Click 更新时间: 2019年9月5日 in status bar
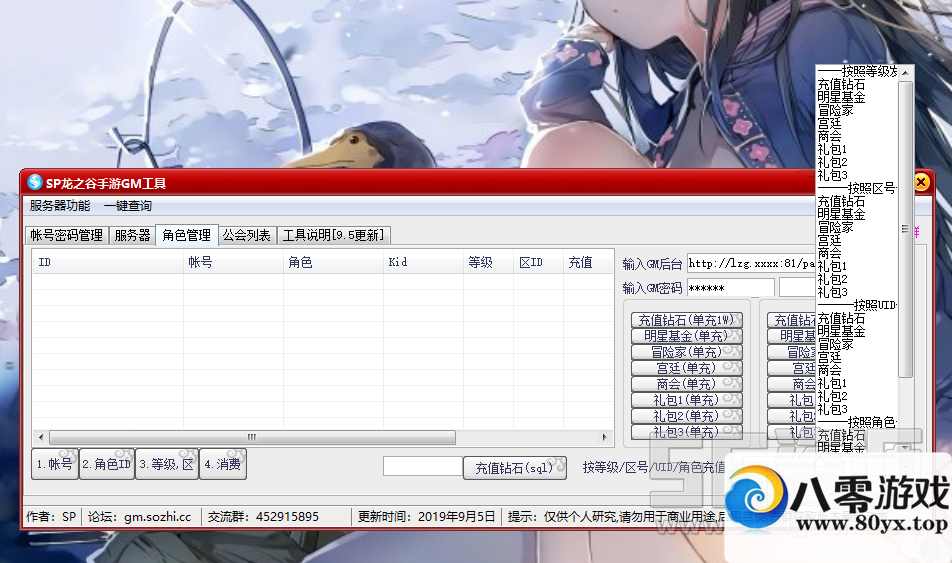The image size is (952, 563). click(426, 517)
